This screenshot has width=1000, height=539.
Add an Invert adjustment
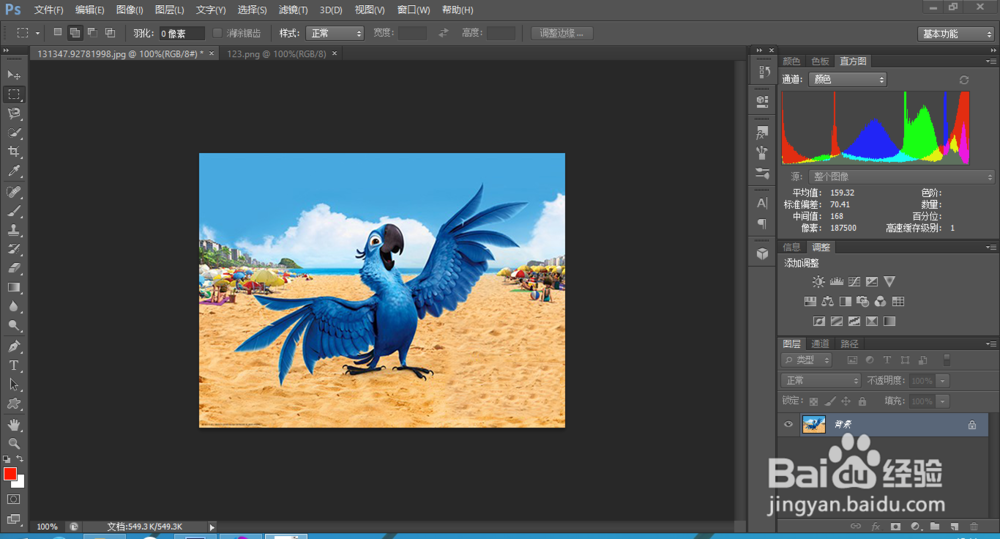point(819,321)
